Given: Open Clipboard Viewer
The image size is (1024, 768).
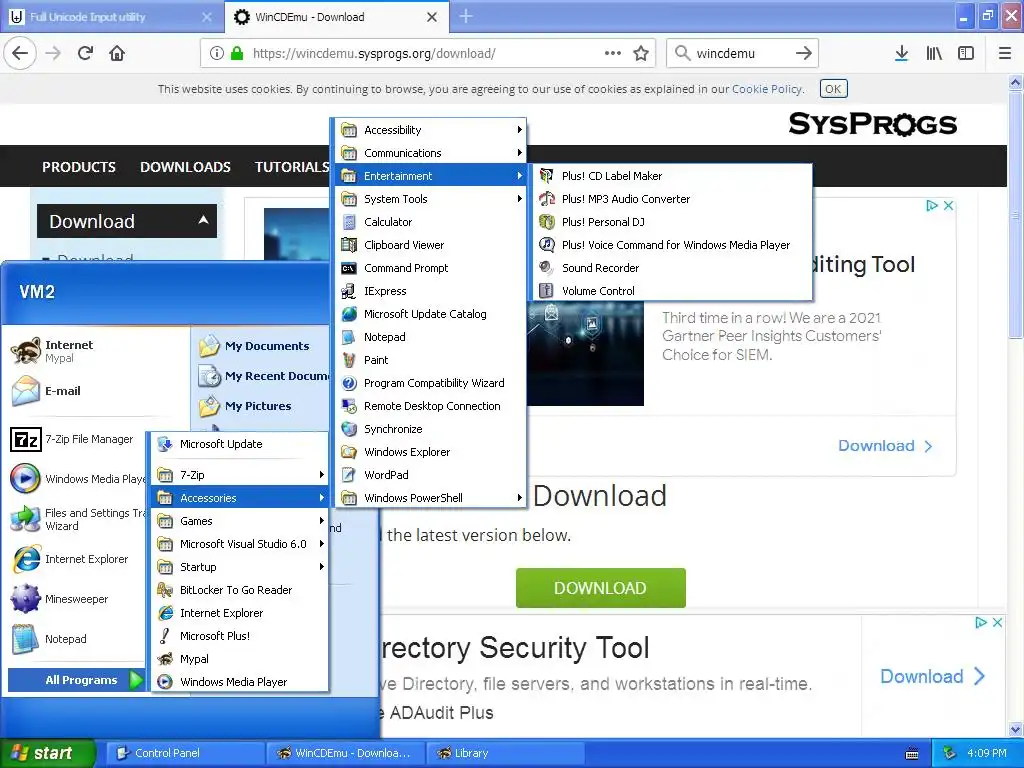Looking at the screenshot, I should [431, 245].
